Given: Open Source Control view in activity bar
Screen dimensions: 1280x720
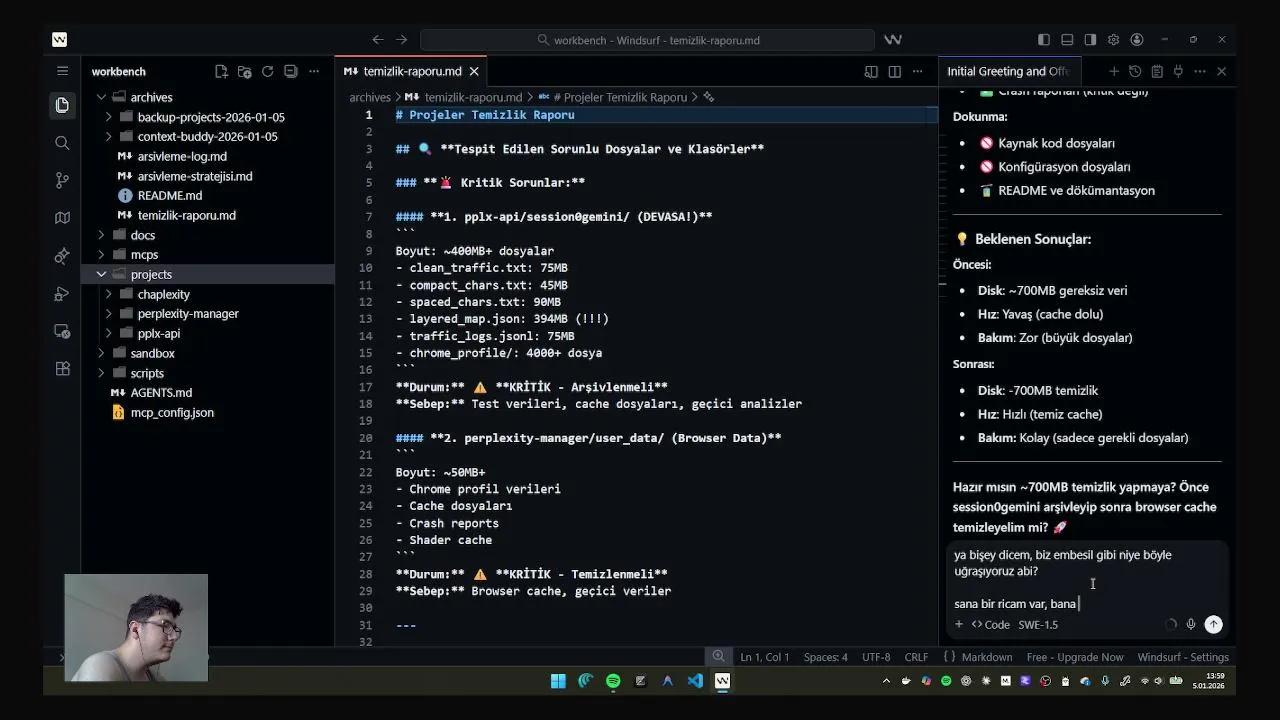Looking at the screenshot, I should (62, 180).
